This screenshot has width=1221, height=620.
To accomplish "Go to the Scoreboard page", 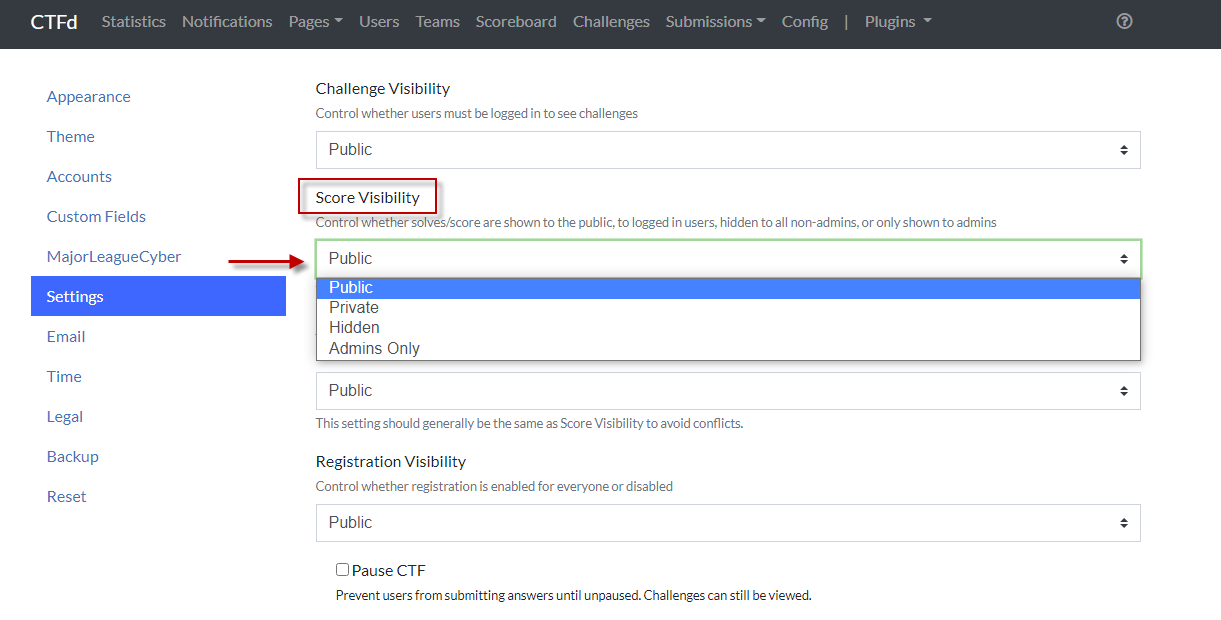I will (x=516, y=21).
